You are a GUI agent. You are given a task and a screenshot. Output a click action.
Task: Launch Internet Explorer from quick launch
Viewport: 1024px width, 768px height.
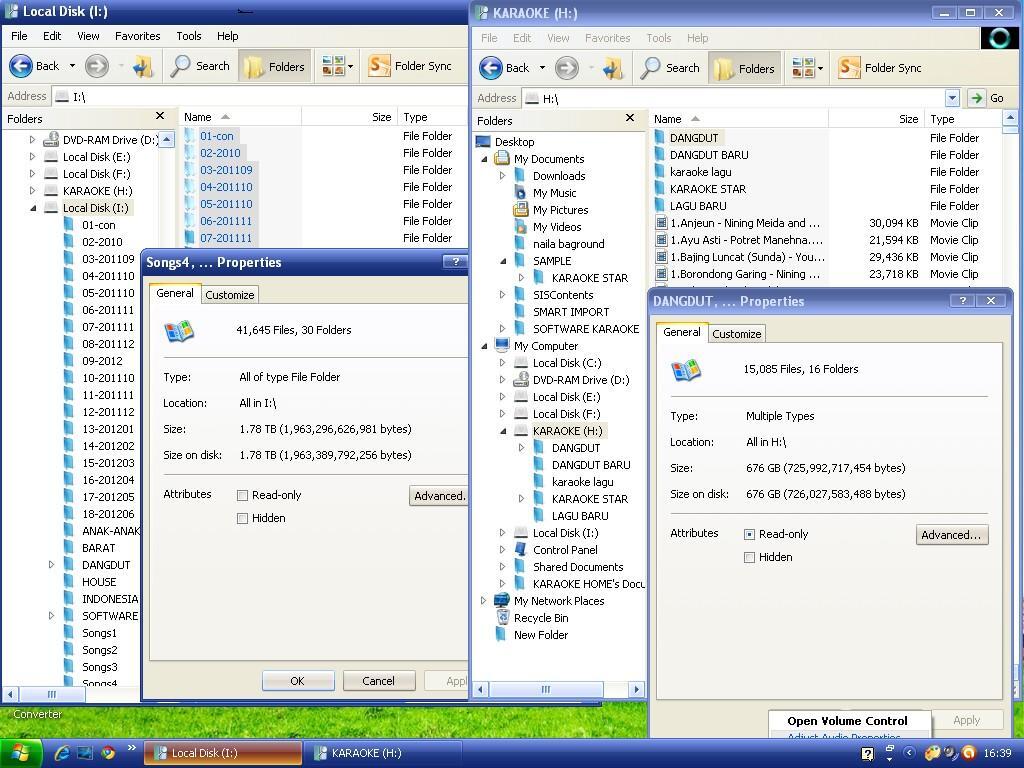62,753
